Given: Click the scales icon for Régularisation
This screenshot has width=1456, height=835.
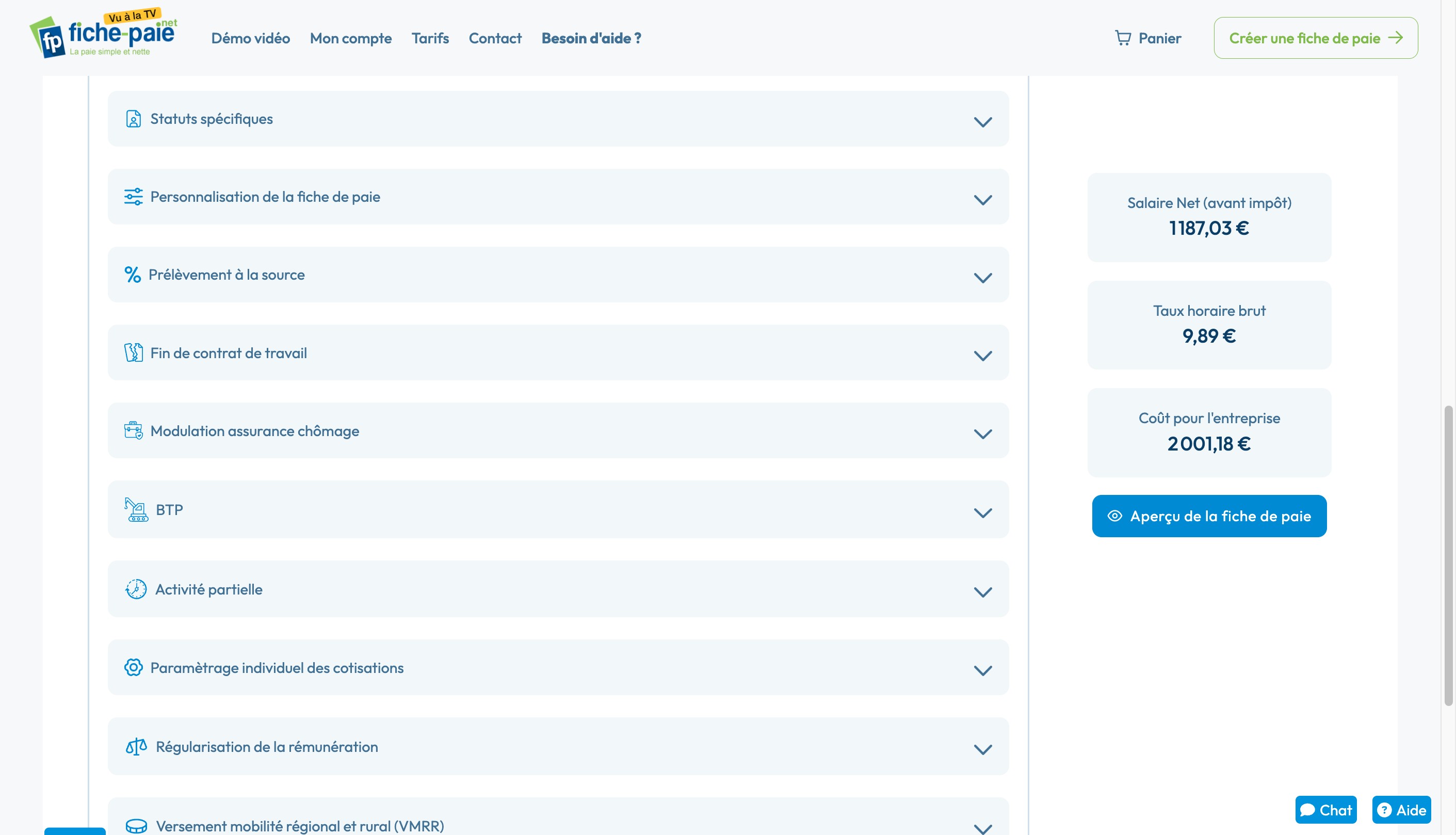Looking at the screenshot, I should (x=136, y=747).
